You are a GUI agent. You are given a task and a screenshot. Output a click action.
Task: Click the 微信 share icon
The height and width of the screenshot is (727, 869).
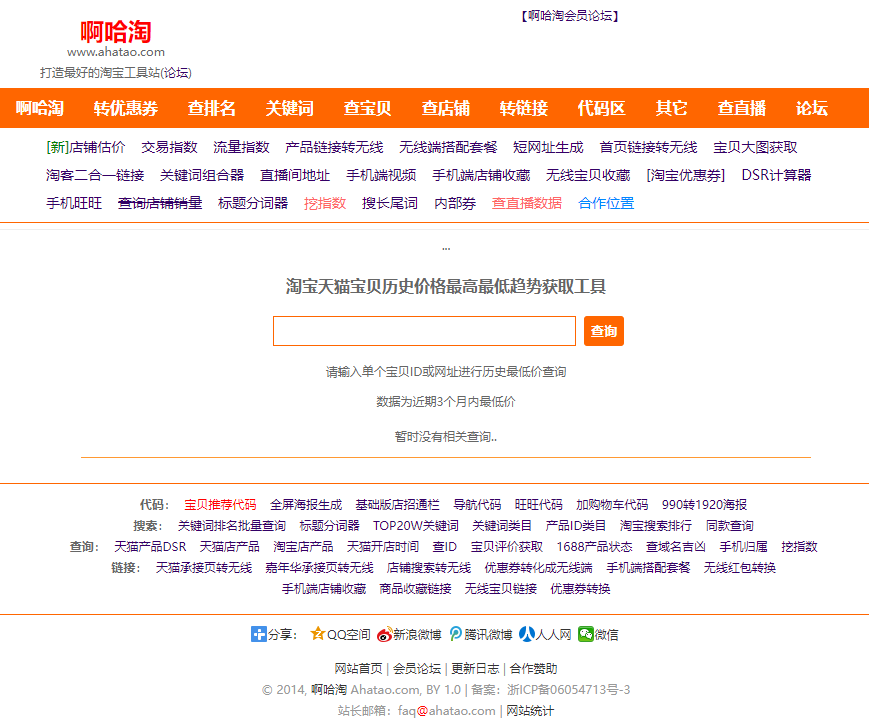tap(585, 634)
